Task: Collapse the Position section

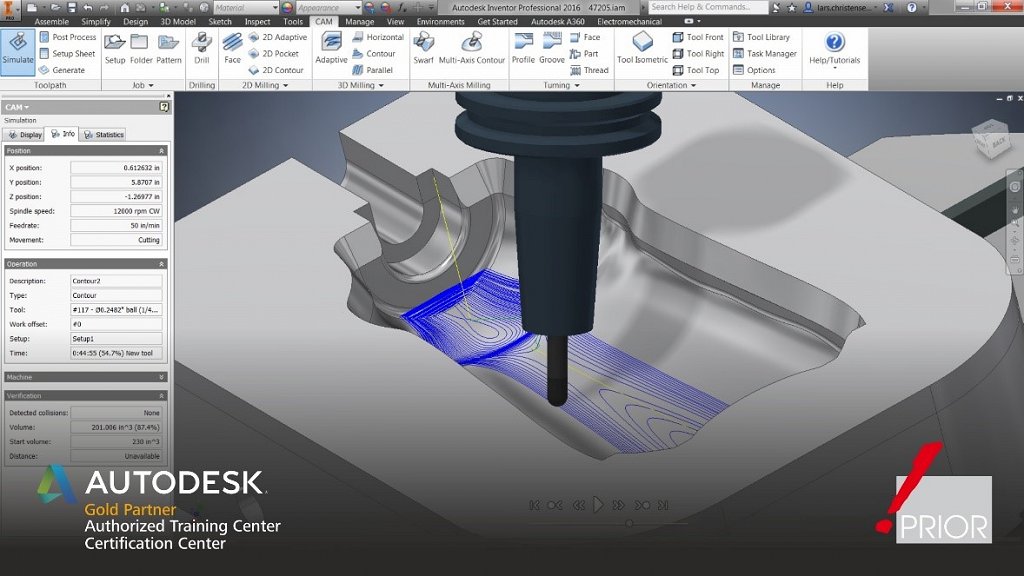Action: pyautogui.click(x=162, y=151)
